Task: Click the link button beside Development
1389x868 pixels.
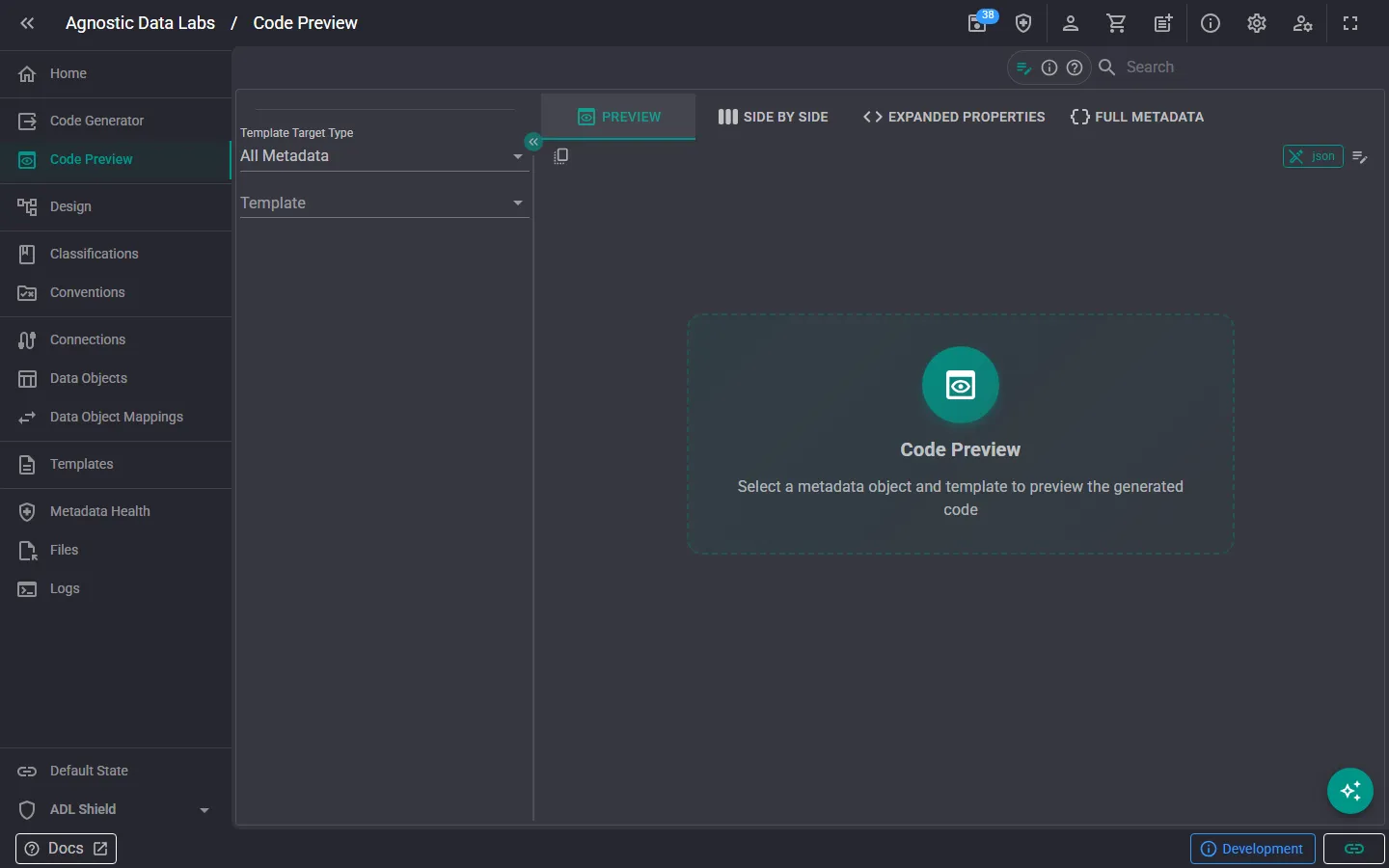Action: (x=1354, y=849)
